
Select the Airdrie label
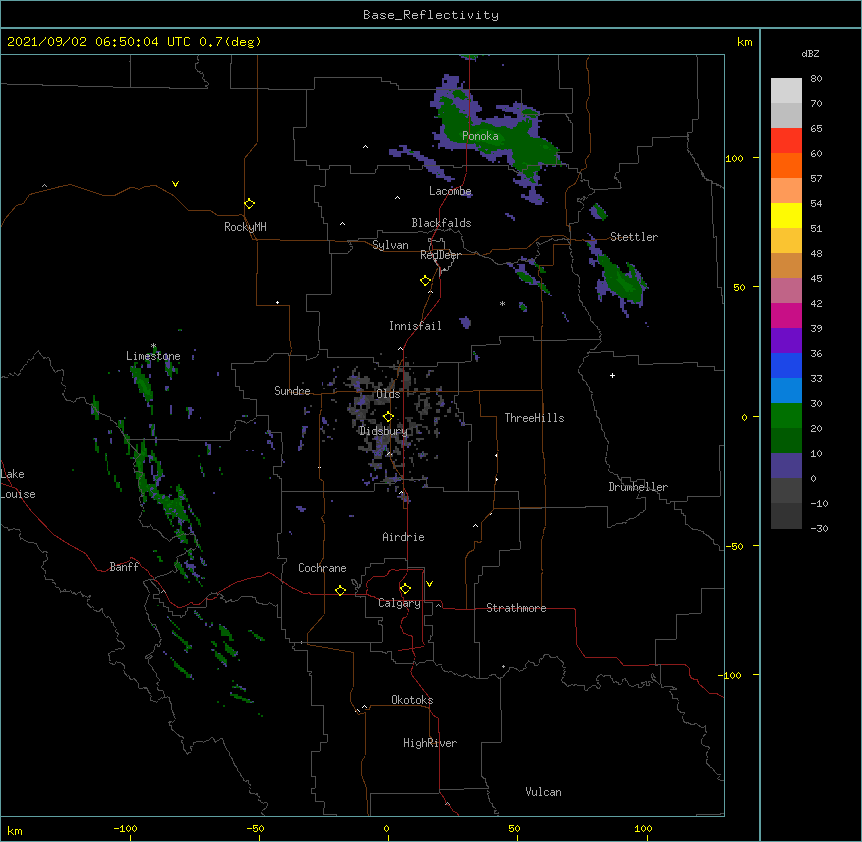(x=403, y=537)
